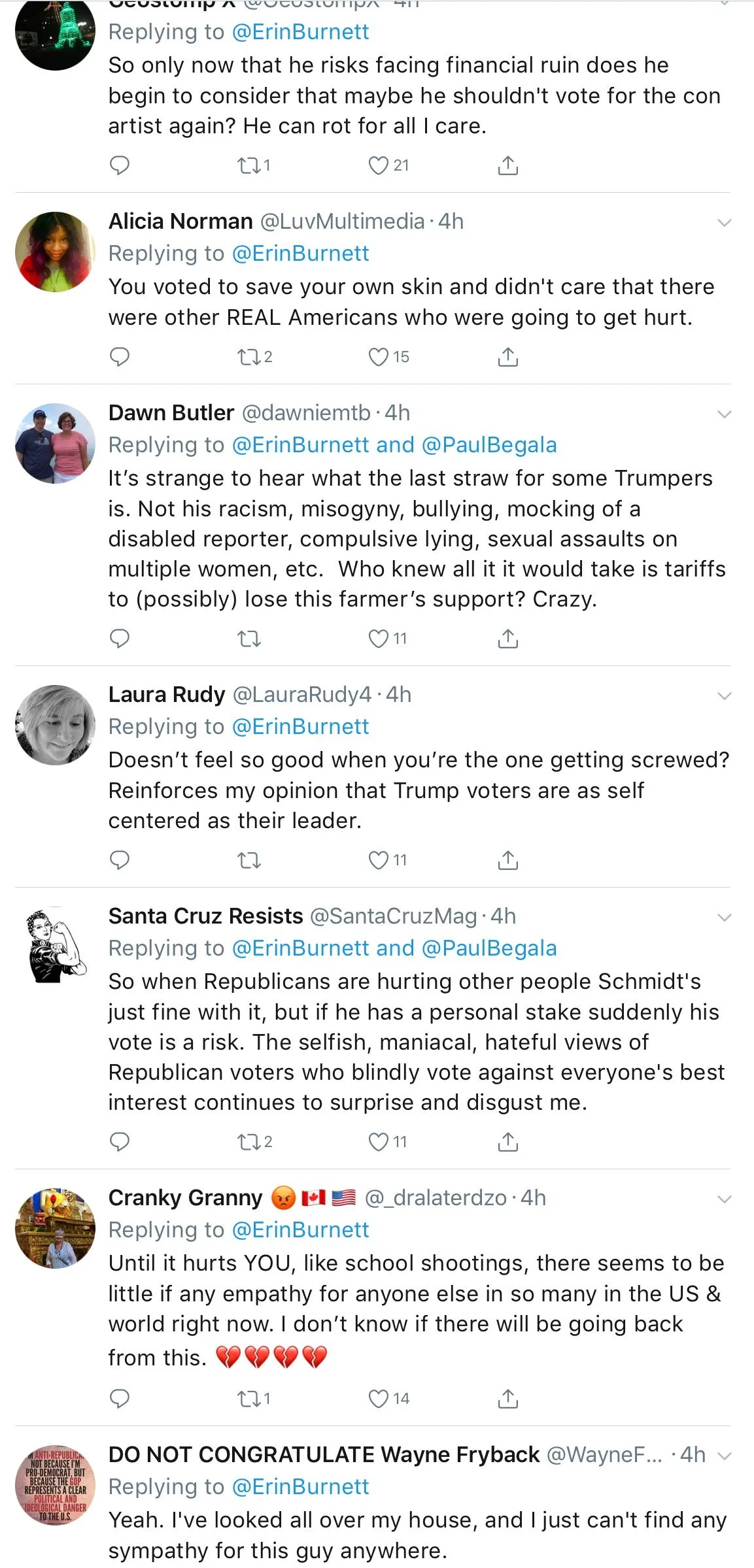The image size is (754, 1568).
Task: View Cranky Granny's profile picture
Action: tap(55, 1229)
